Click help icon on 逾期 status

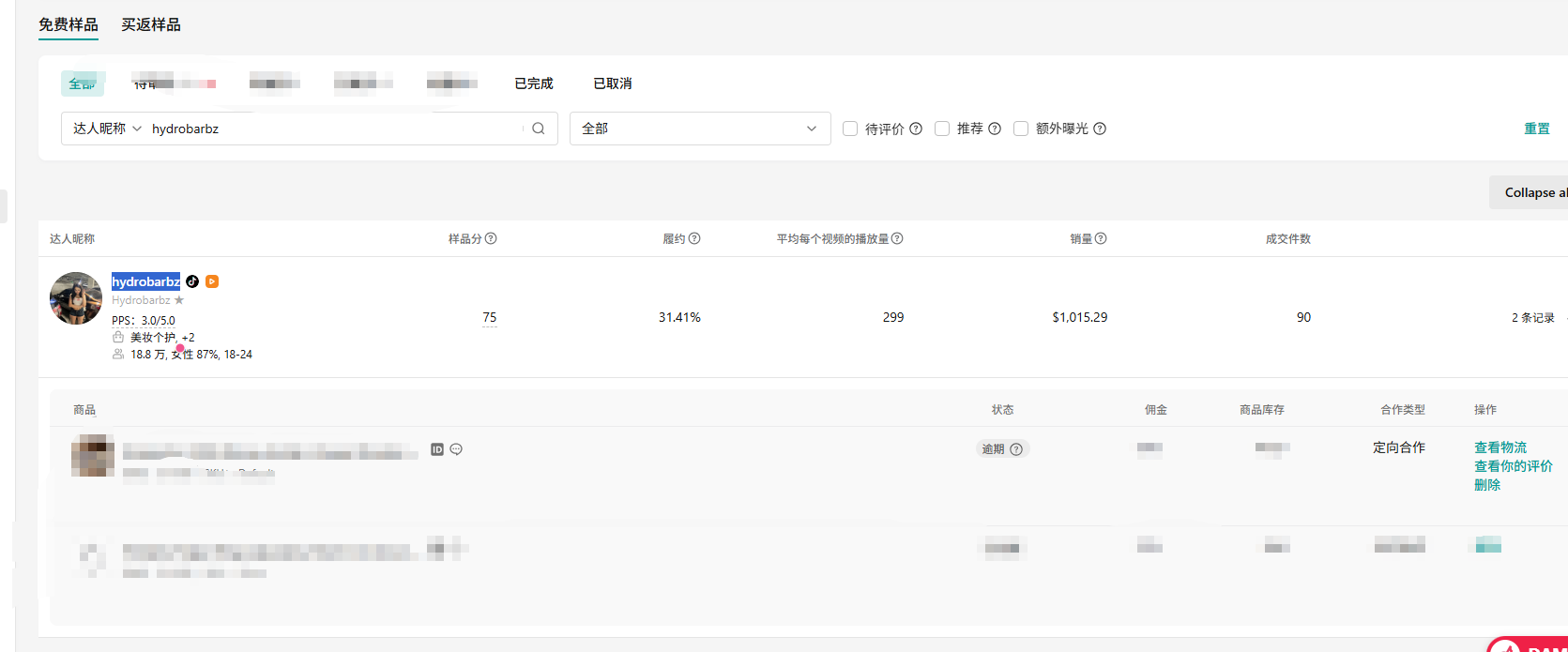pyautogui.click(x=1016, y=449)
